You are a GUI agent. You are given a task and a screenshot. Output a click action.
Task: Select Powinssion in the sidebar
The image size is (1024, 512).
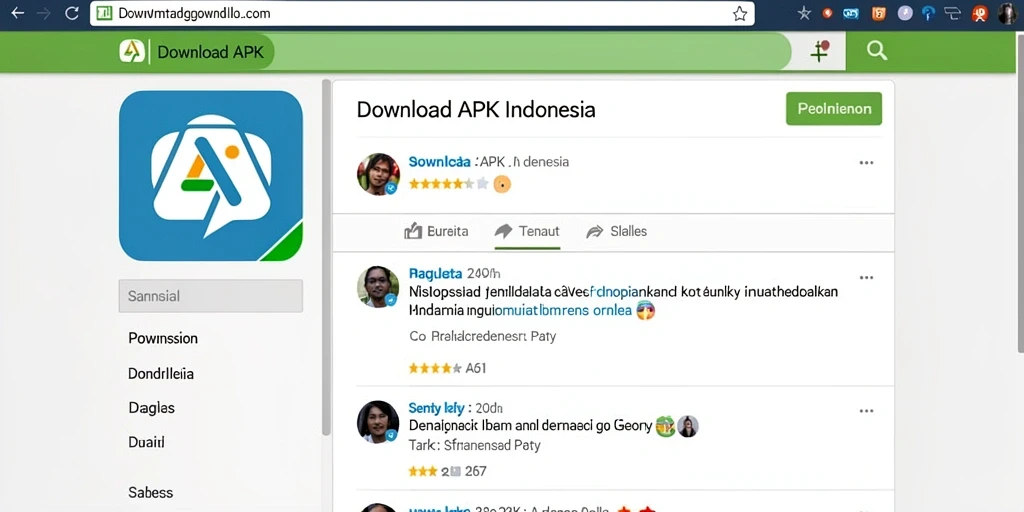pos(163,338)
